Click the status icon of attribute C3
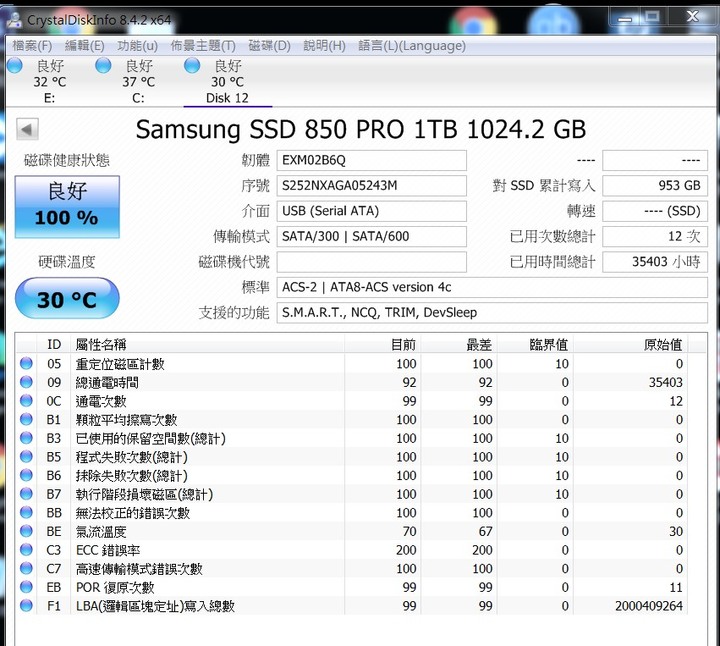The width and height of the screenshot is (720, 646). coord(27,550)
